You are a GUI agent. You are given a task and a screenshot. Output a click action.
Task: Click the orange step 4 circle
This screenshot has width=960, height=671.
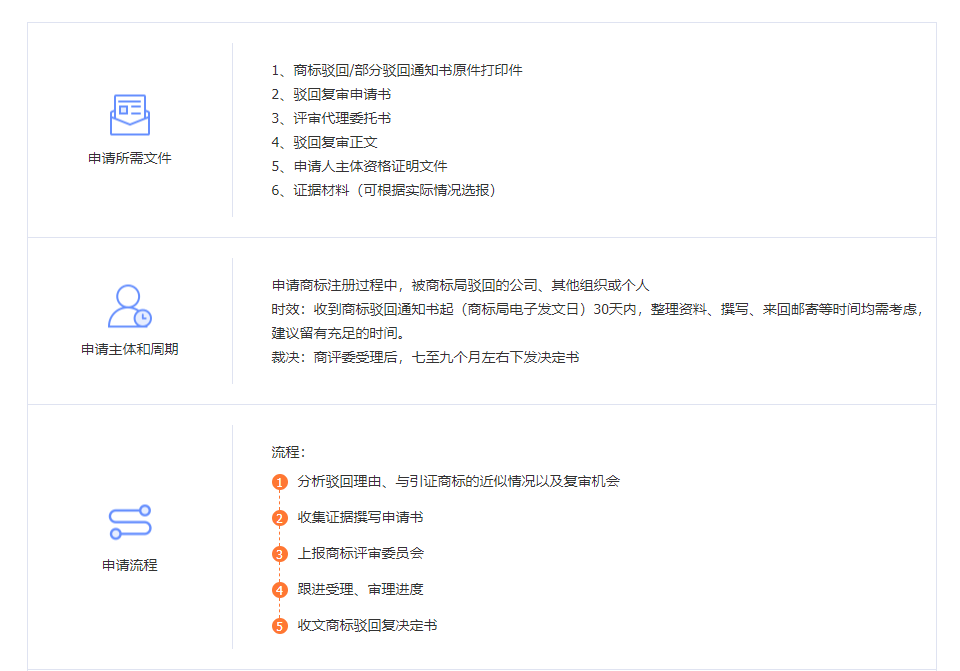click(280, 590)
